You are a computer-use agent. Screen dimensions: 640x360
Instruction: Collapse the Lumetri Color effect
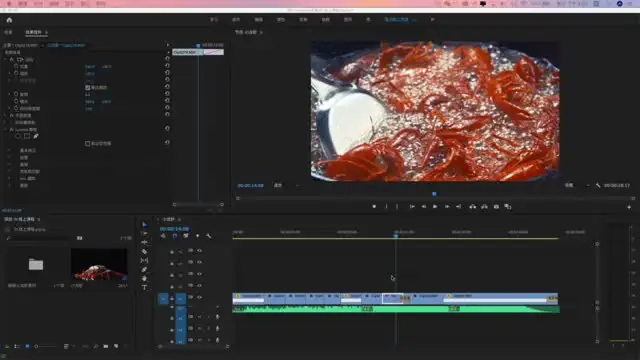6,129
